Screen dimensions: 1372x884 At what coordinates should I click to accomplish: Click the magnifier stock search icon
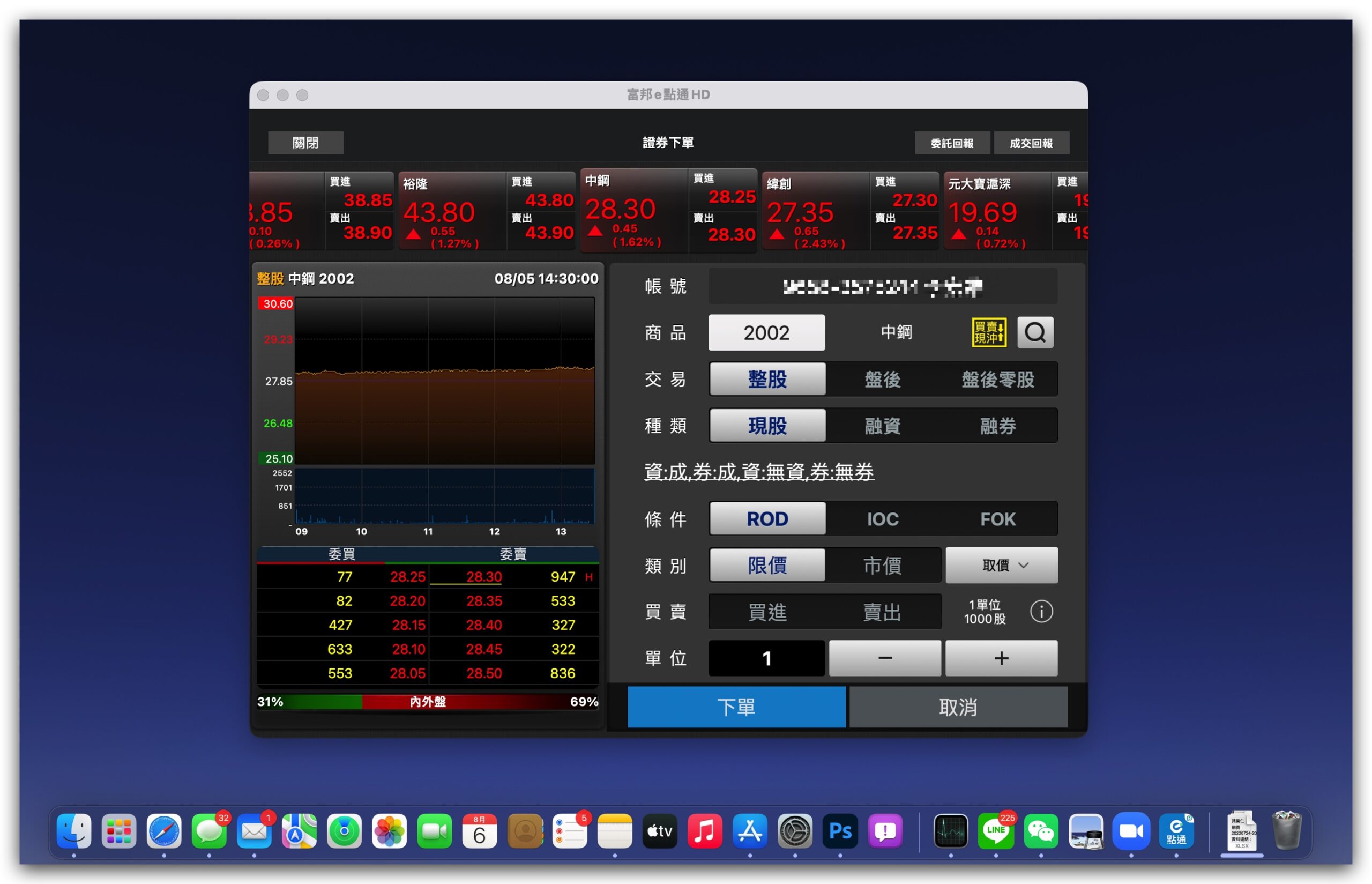[x=1035, y=332]
